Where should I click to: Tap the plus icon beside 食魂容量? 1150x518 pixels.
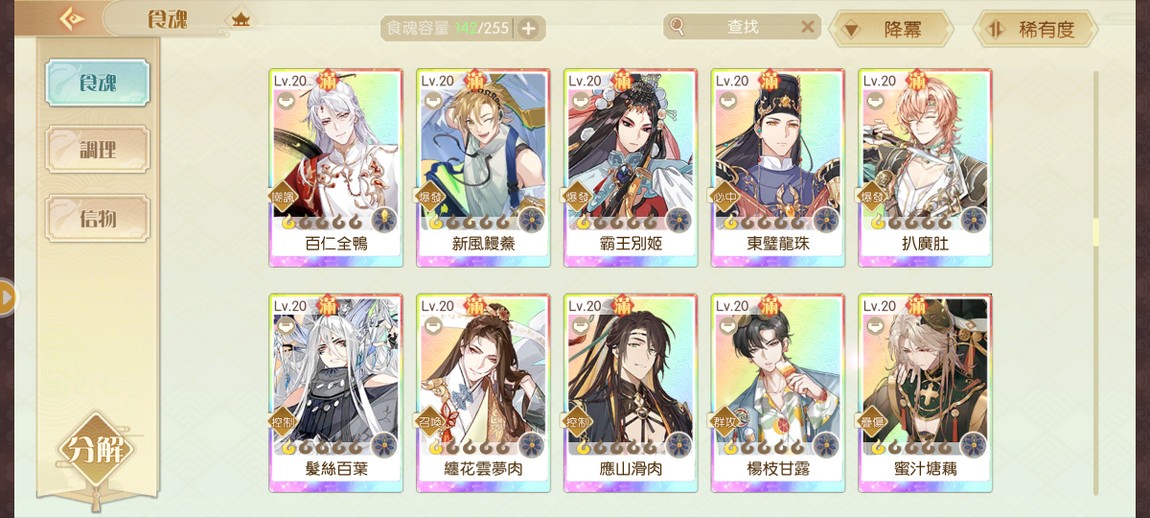point(528,29)
